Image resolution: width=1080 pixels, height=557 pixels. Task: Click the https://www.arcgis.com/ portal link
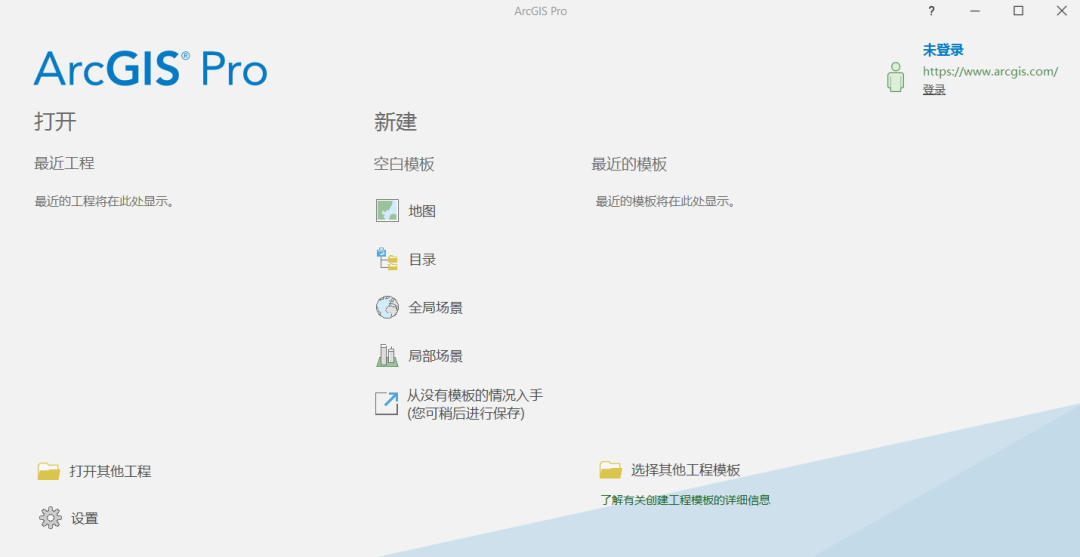pos(990,72)
